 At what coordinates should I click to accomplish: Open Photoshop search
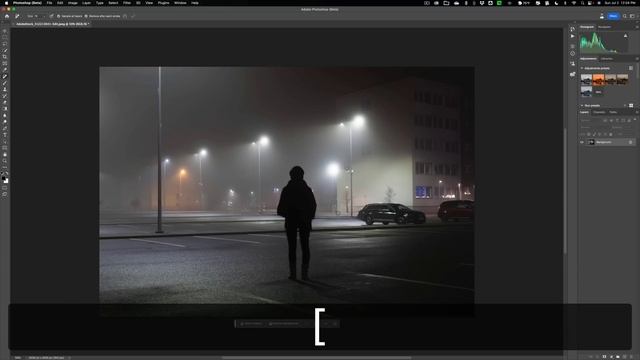coord(624,16)
